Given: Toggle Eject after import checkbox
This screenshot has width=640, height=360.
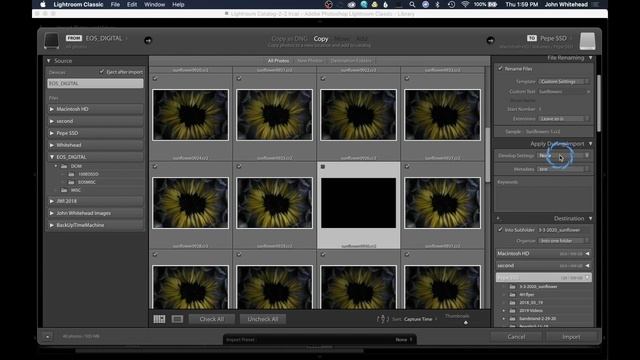Looking at the screenshot, I should [102, 72].
